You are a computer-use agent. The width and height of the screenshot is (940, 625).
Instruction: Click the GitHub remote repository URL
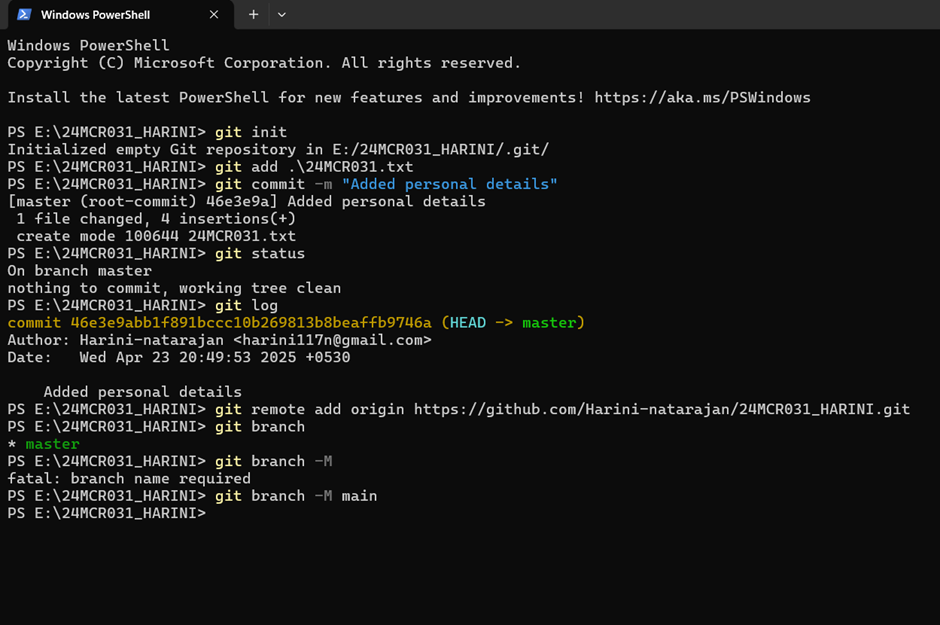(x=661, y=409)
